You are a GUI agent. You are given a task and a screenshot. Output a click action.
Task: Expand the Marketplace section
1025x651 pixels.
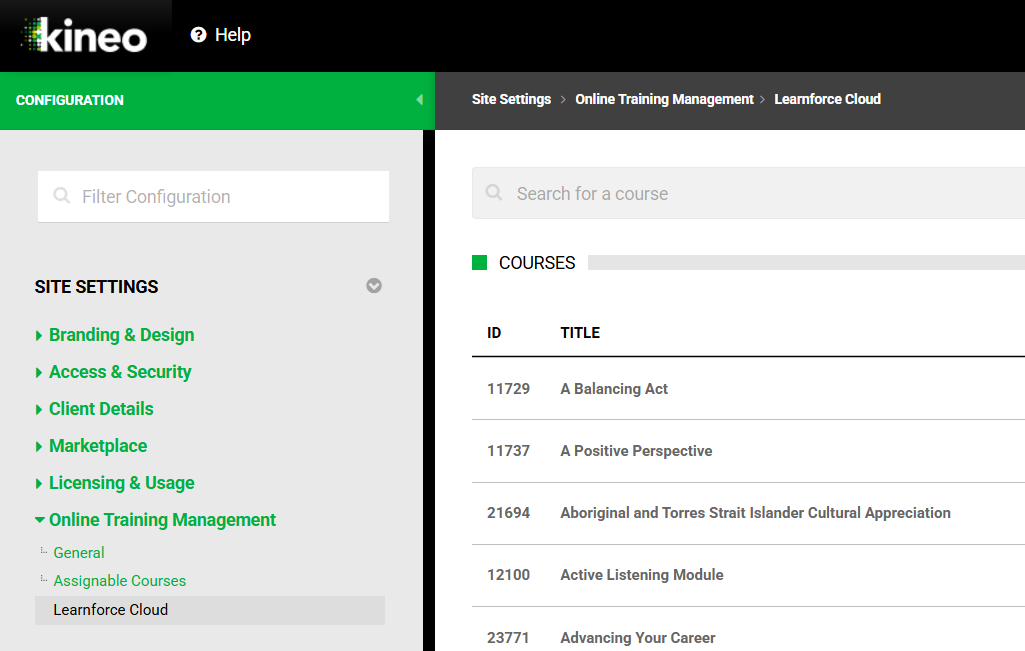[x=98, y=446]
